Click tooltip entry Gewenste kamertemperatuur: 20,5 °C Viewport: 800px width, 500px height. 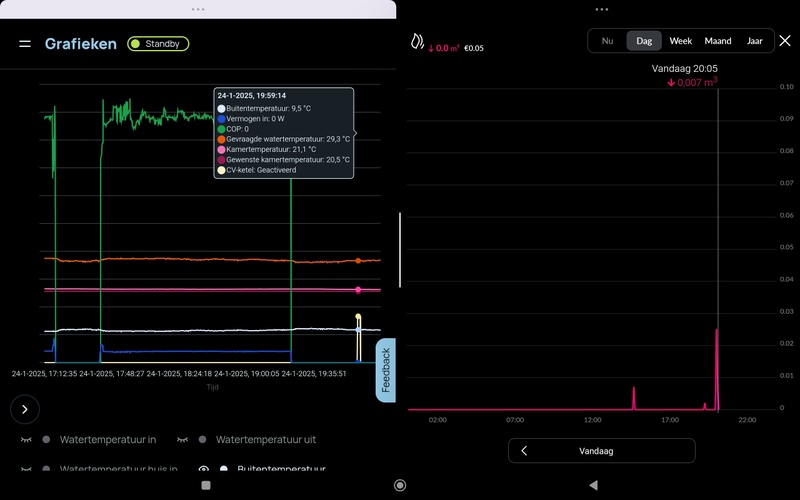point(284,160)
